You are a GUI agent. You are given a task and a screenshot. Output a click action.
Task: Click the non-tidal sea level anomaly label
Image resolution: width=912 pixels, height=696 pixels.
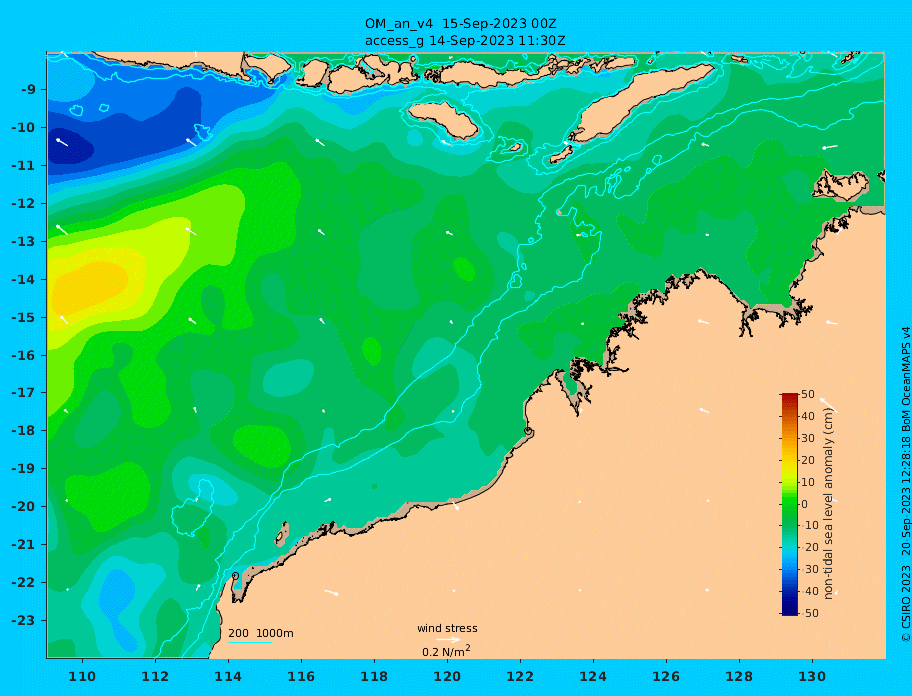point(828,504)
